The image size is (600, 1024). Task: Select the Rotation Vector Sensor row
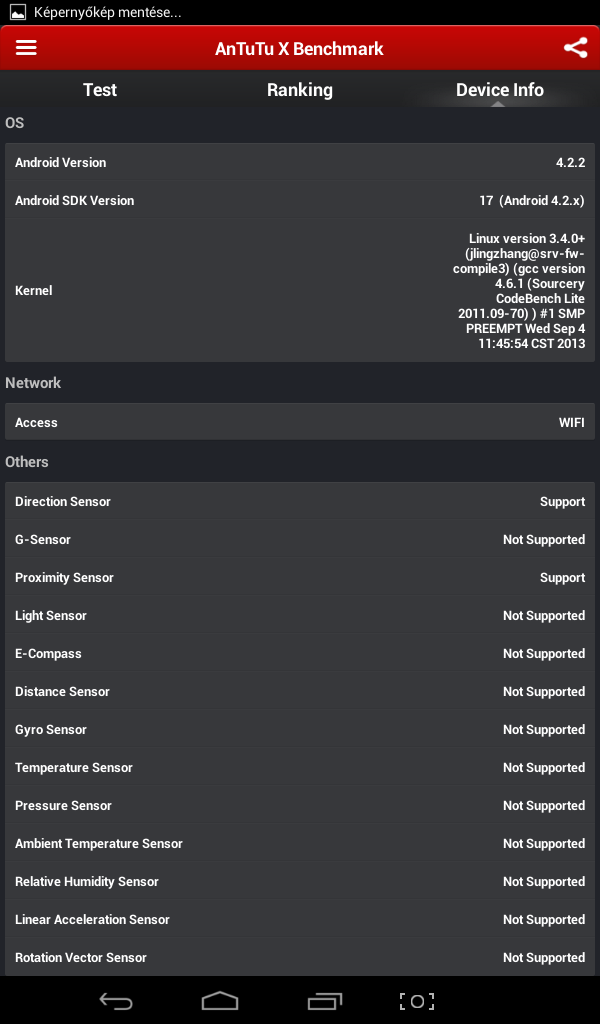click(300, 958)
